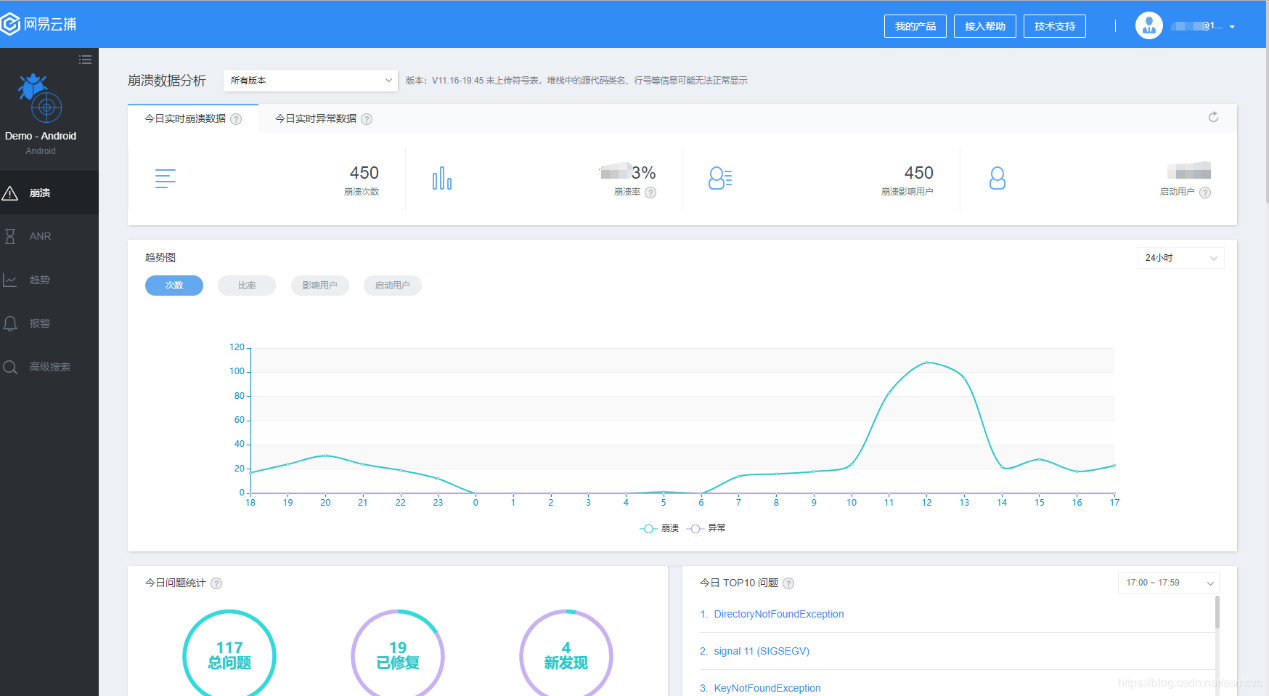The height and width of the screenshot is (696, 1269).
Task: Open the 17:00 ~ 17:59 time dropdown
Action: 1167,582
